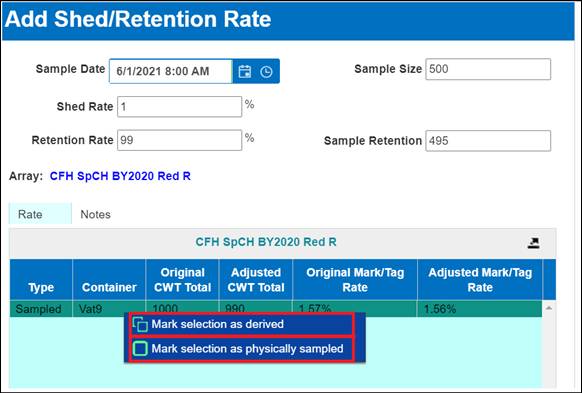The height and width of the screenshot is (393, 582).
Task: Switch to the Notes tab
Action: (95, 214)
